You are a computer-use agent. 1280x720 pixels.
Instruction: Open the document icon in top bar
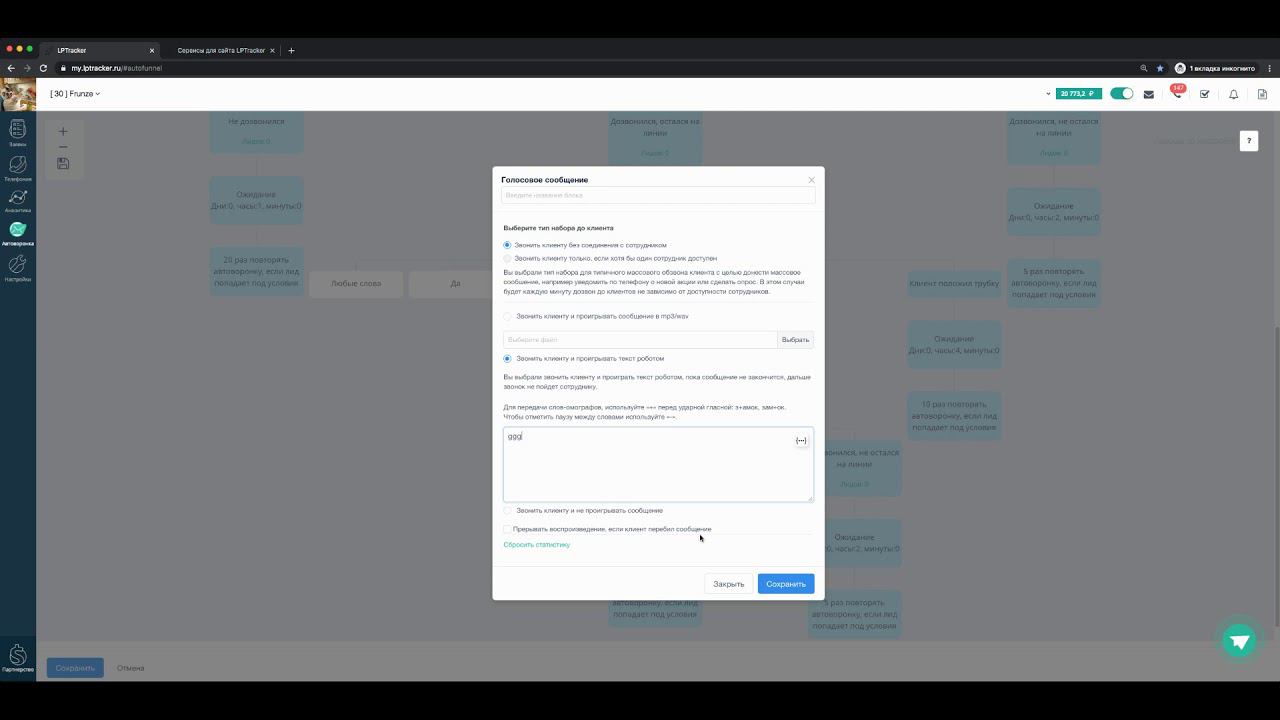1262,94
